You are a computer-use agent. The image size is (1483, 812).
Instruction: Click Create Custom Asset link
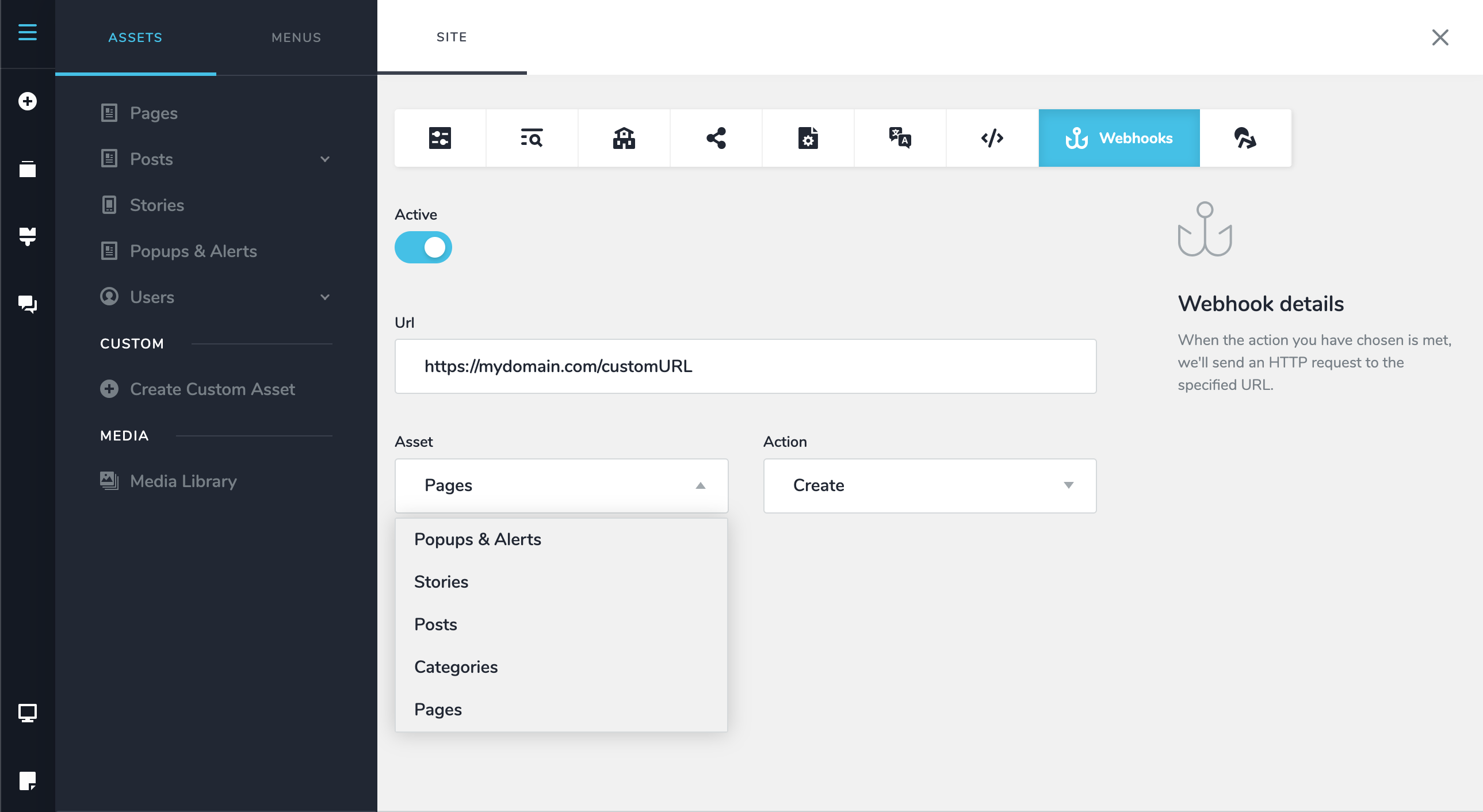pos(212,389)
